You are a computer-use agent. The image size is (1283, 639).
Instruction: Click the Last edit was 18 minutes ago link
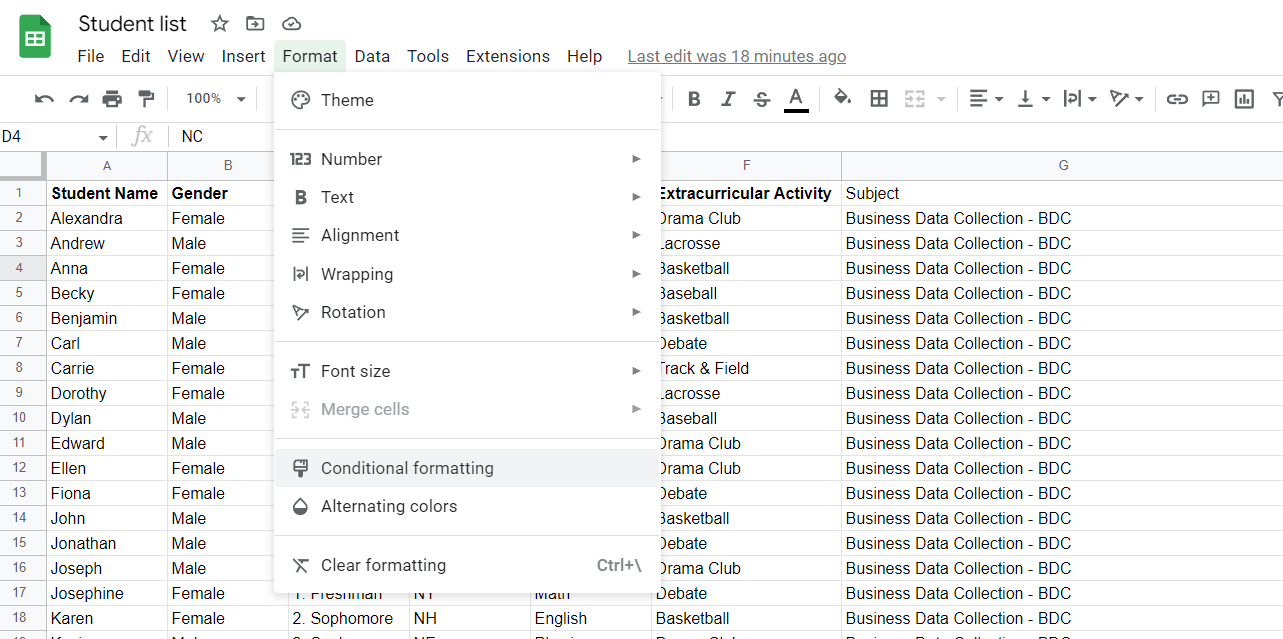[x=736, y=56]
